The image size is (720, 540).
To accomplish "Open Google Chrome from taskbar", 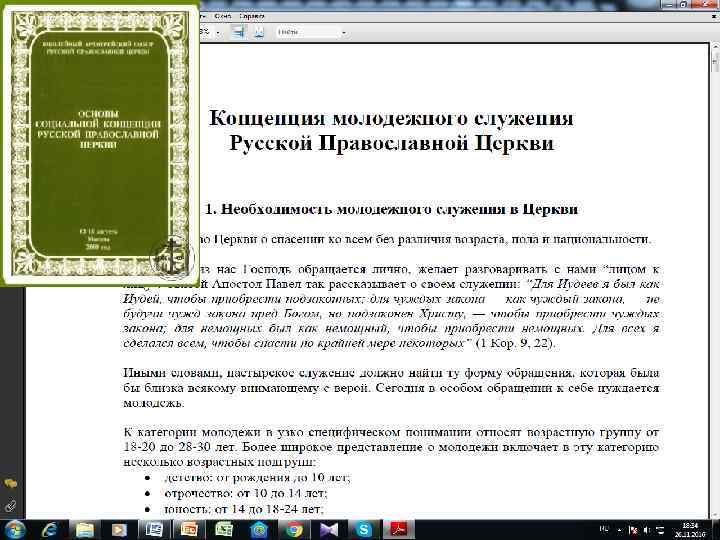I will pyautogui.click(x=294, y=530).
